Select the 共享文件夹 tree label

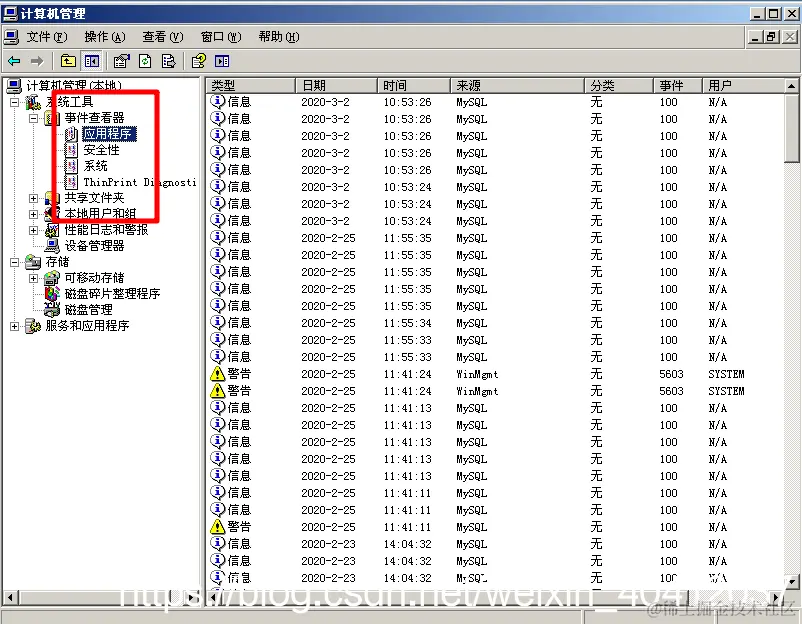[95, 198]
